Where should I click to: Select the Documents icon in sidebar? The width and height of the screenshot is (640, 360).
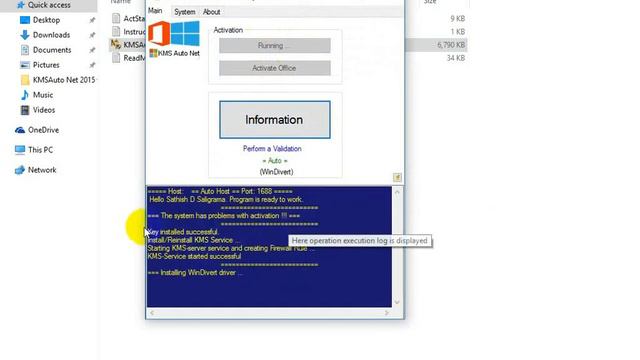coord(25,50)
